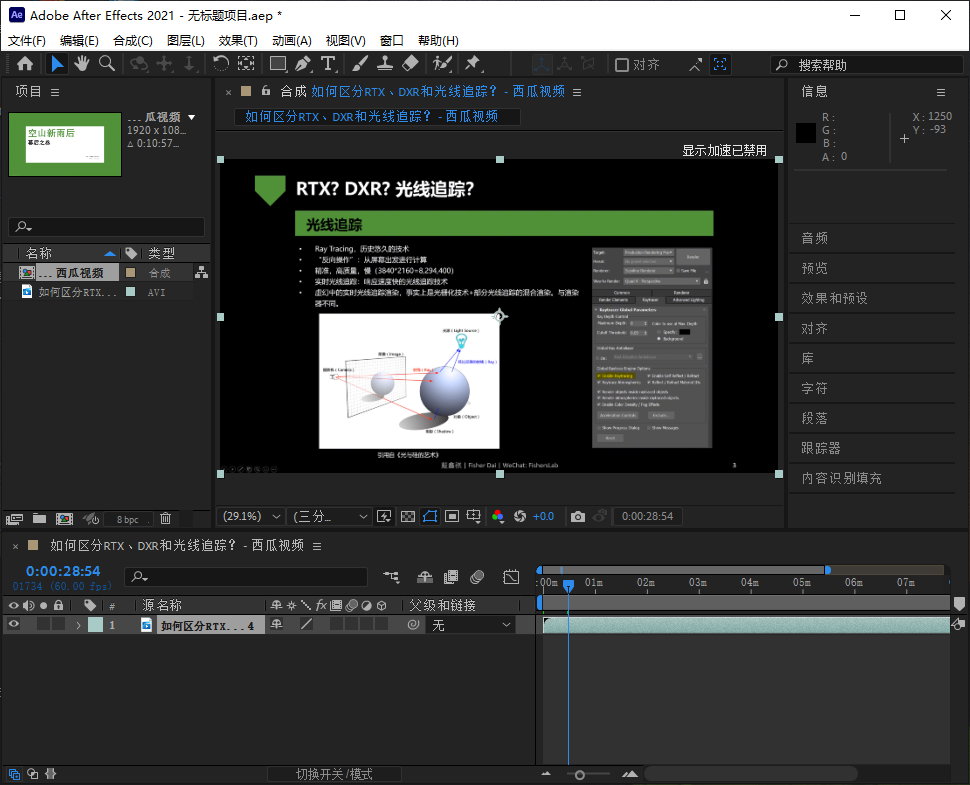Click the 西瓜视频 composition label color
Screen dimensions: 970x785
click(131, 272)
